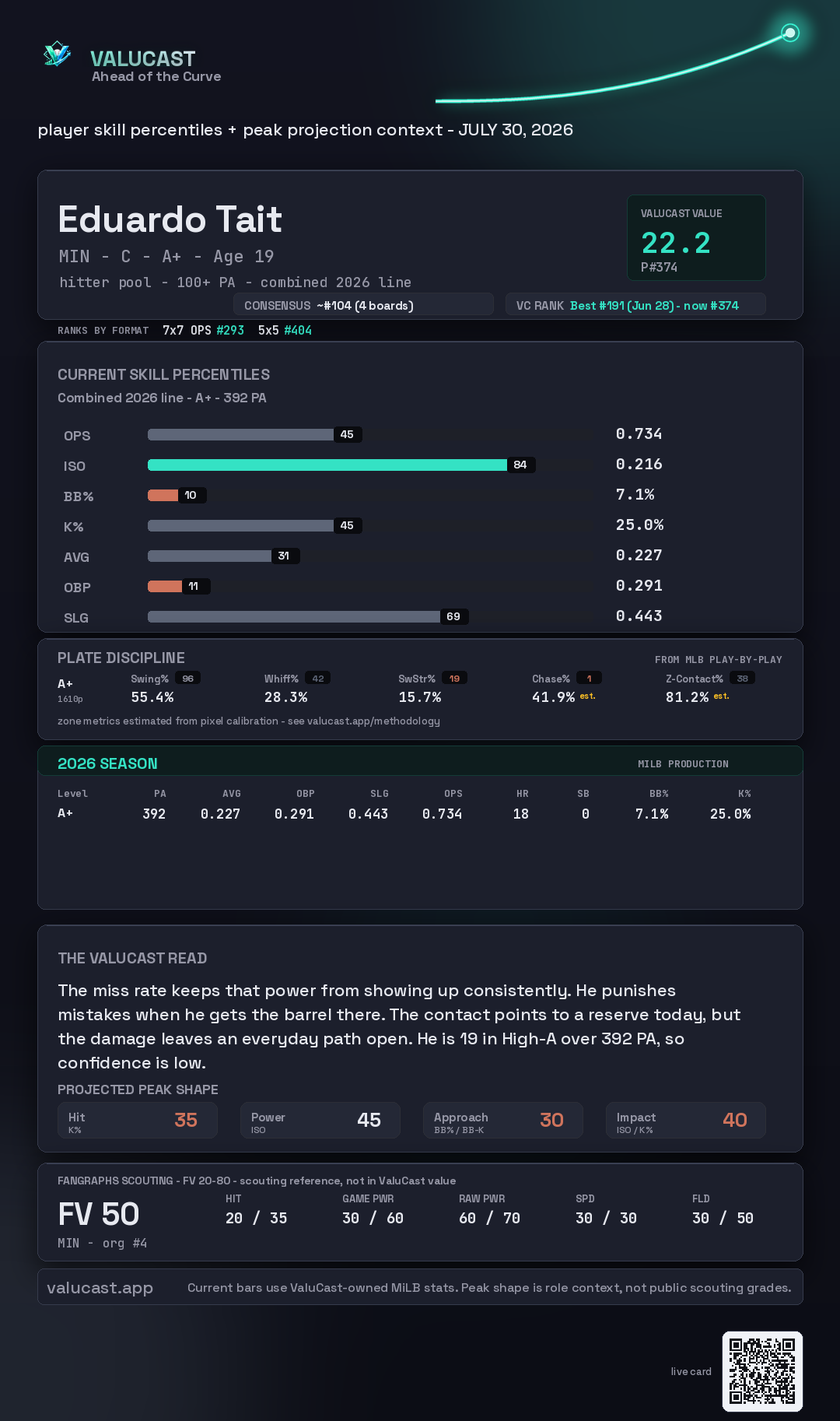This screenshot has height=1421, width=840.
Task: Click the Swing% percentile badge 96
Action: [188, 679]
